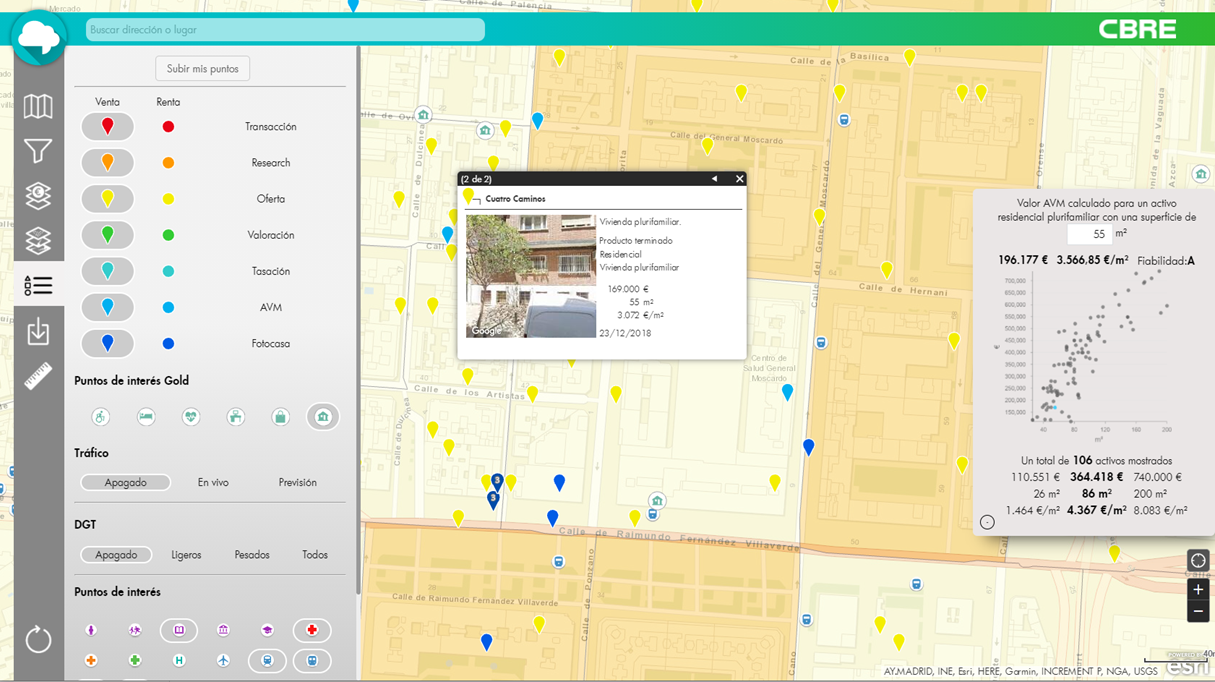The image size is (1215, 682).
Task: Click the locate-me crosshair map button
Action: click(1198, 561)
